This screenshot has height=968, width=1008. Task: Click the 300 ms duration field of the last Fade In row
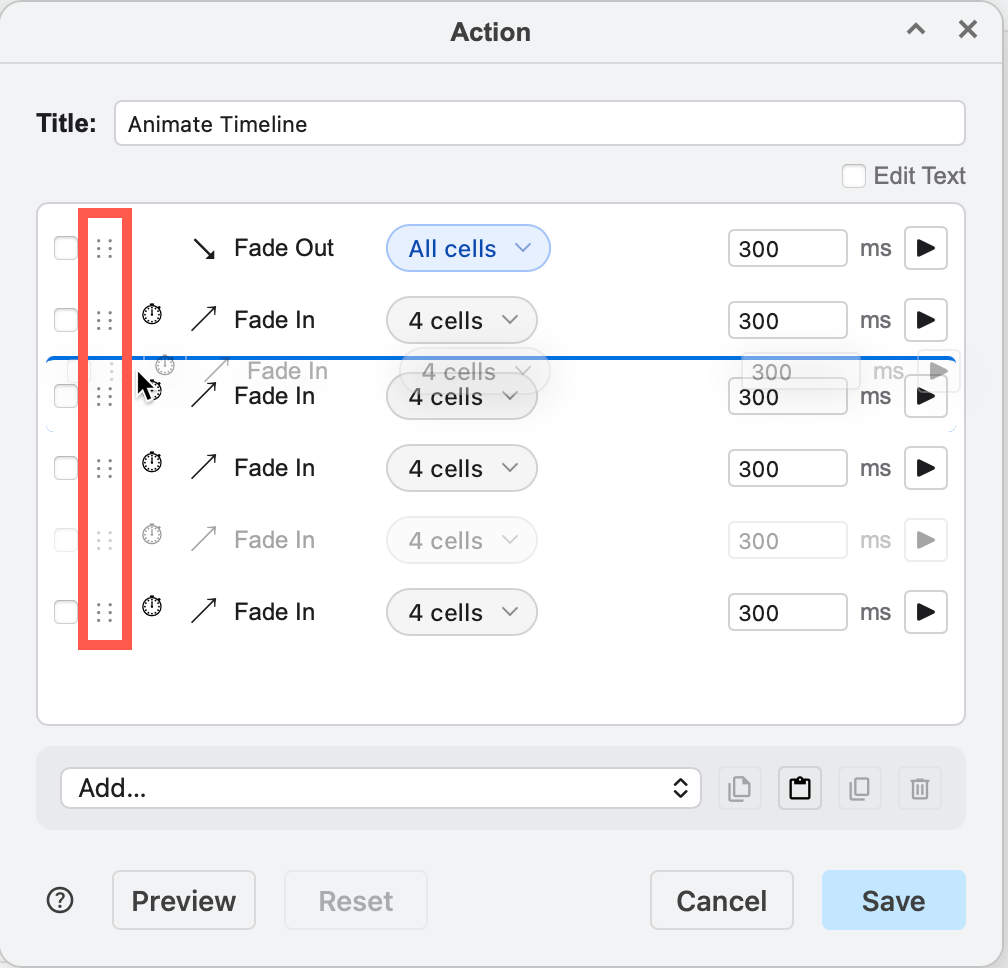788,612
